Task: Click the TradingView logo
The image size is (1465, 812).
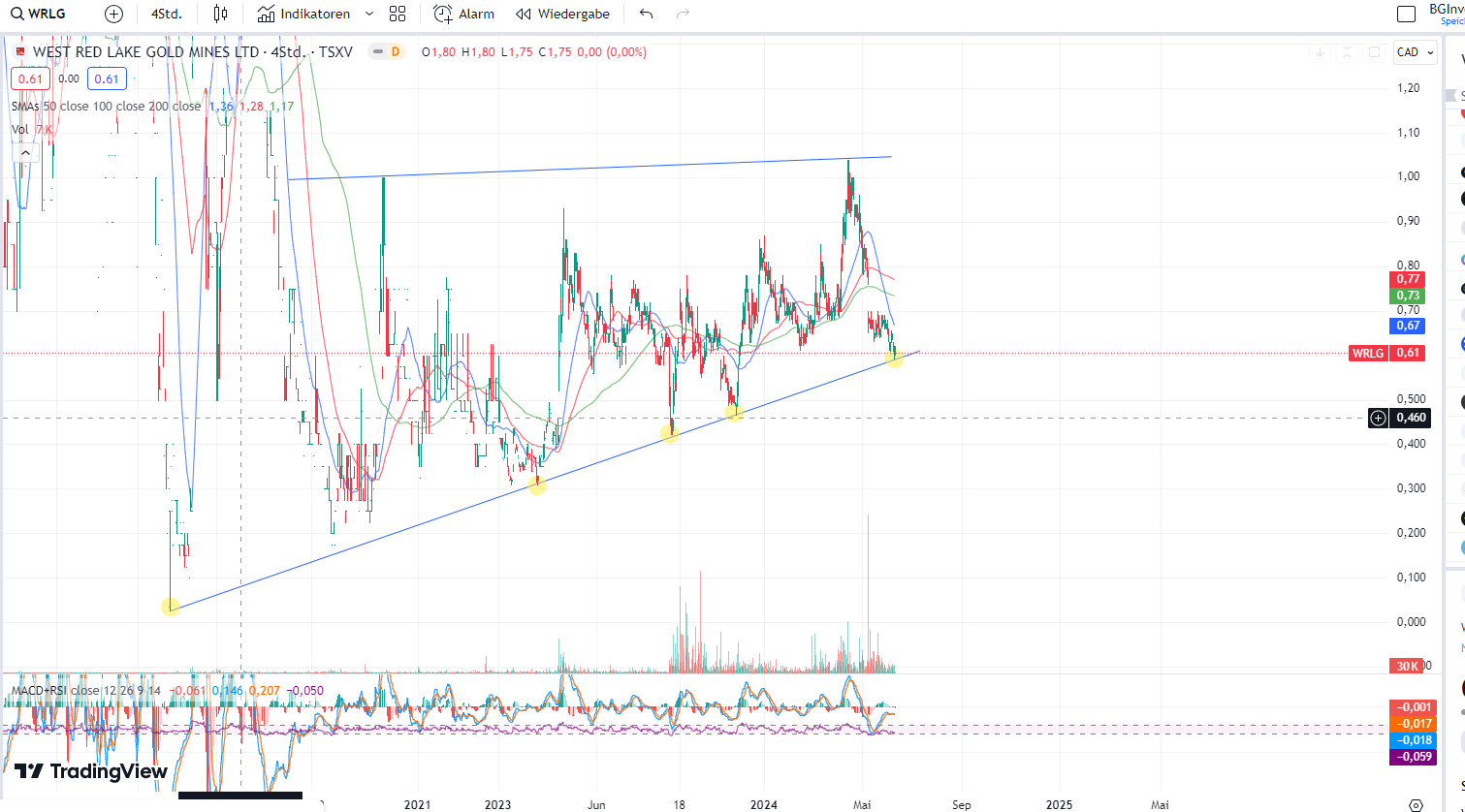Action: pyautogui.click(x=91, y=771)
